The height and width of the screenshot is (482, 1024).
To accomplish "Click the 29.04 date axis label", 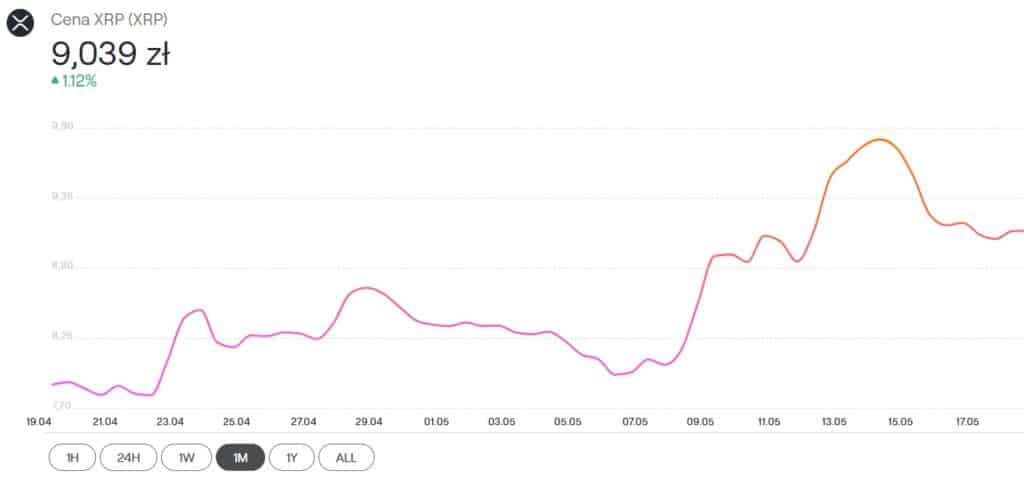I will click(369, 422).
